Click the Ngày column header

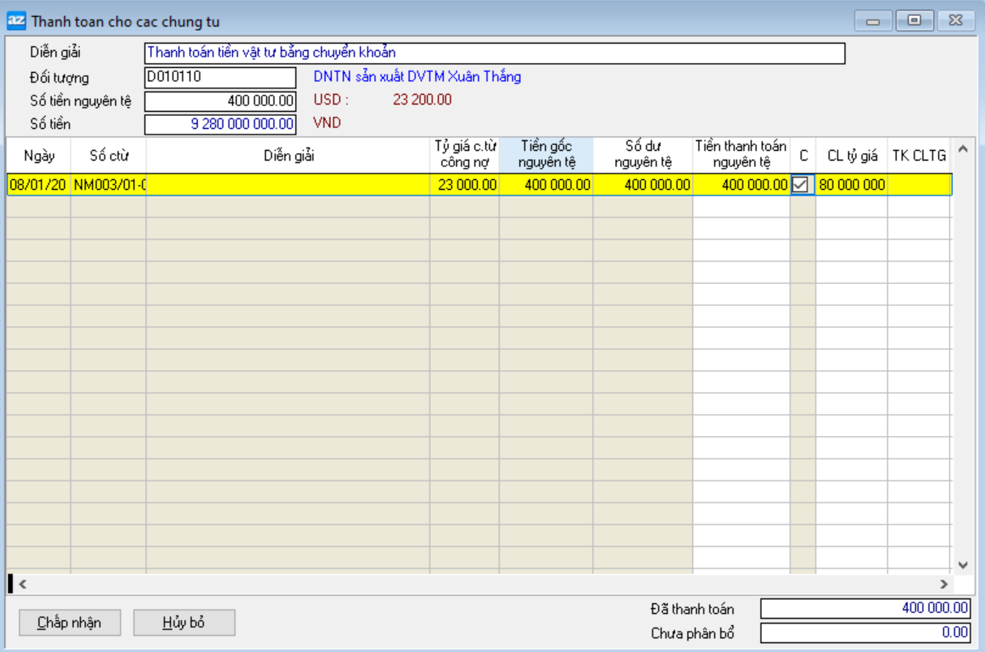(39, 156)
